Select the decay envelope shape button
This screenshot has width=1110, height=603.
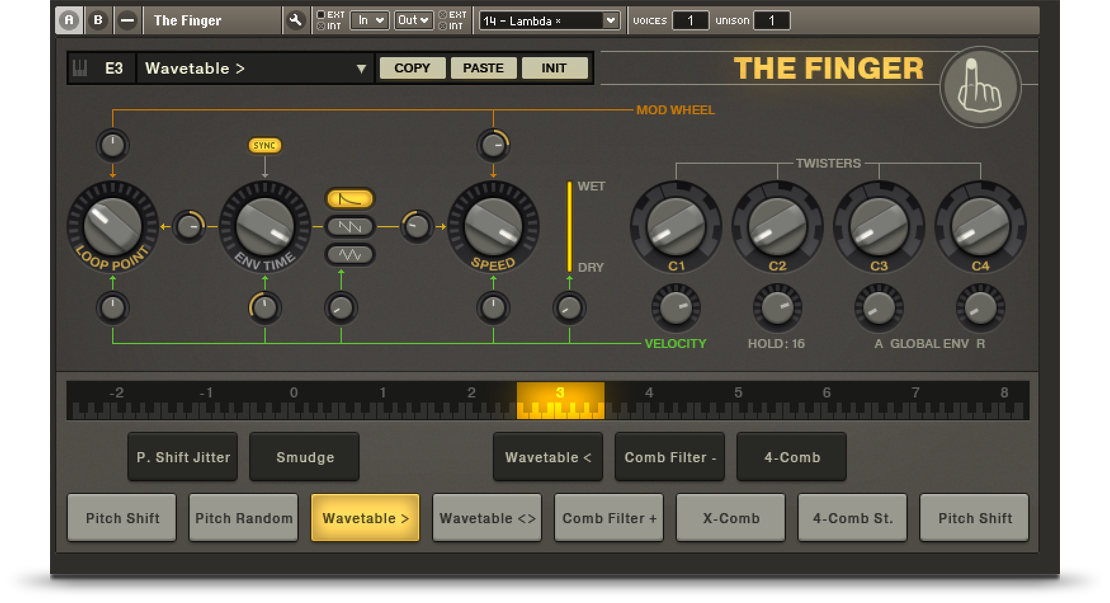pyautogui.click(x=350, y=199)
